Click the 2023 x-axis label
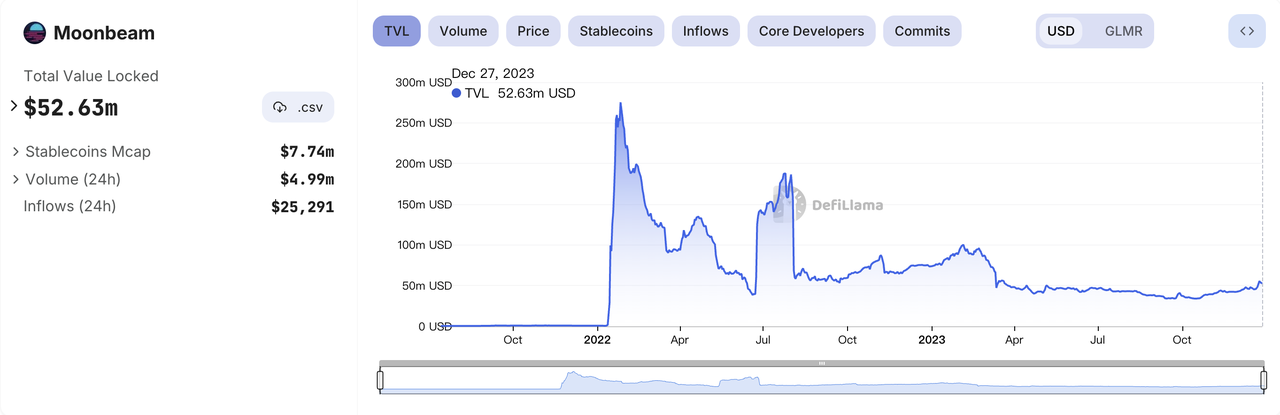The width and height of the screenshot is (1280, 415). (x=932, y=340)
